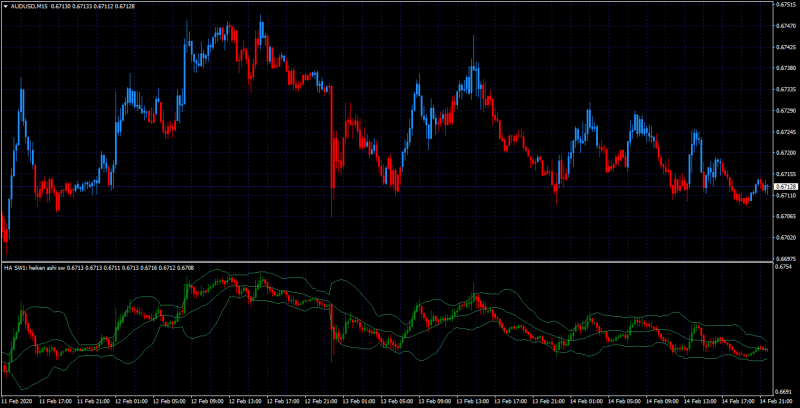Select the HA SW1: heiken ashi sw label

[35, 267]
